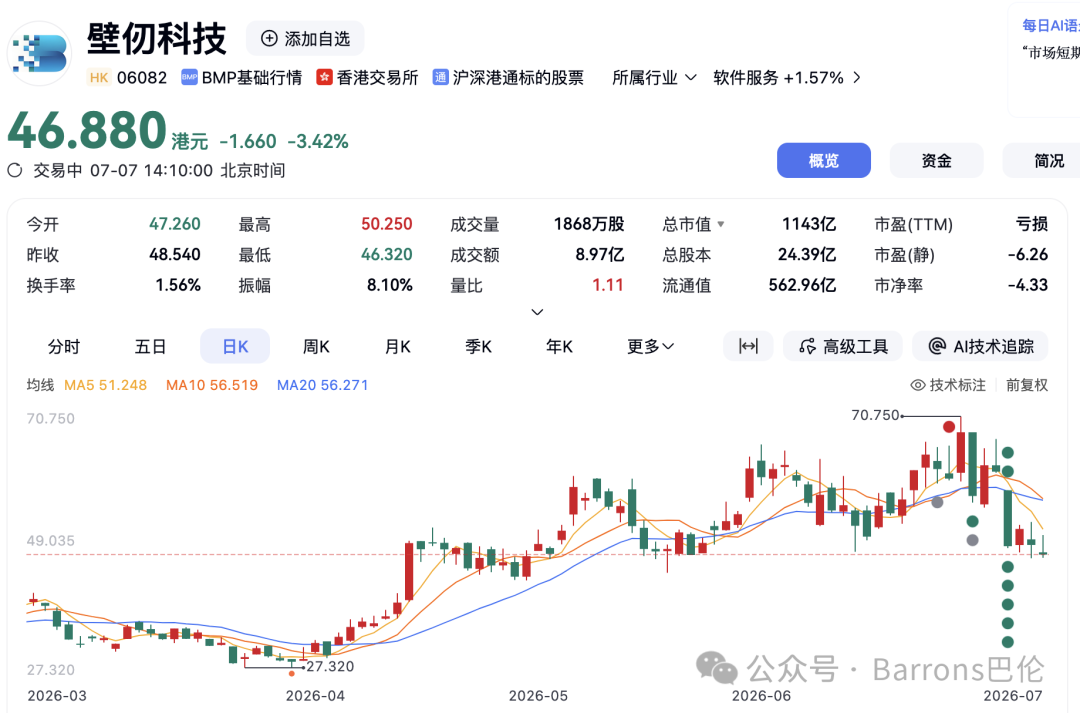
Task: Click the trading status circle icon
Action: pyautogui.click(x=15, y=170)
